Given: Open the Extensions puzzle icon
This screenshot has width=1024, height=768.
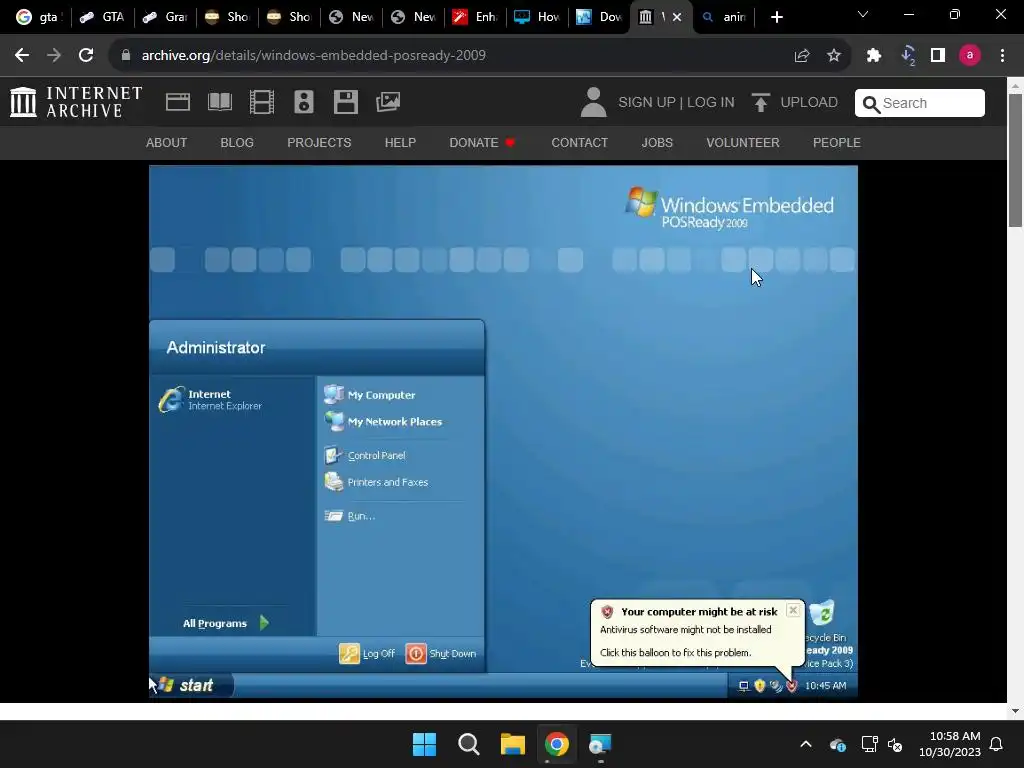Looking at the screenshot, I should (x=874, y=56).
